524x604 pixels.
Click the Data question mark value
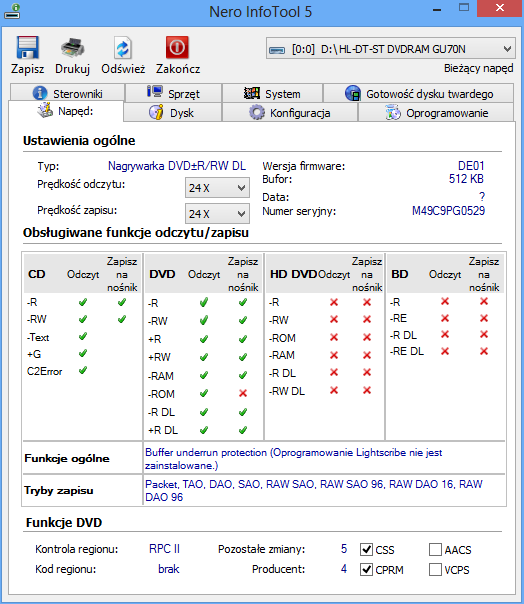pyautogui.click(x=482, y=197)
